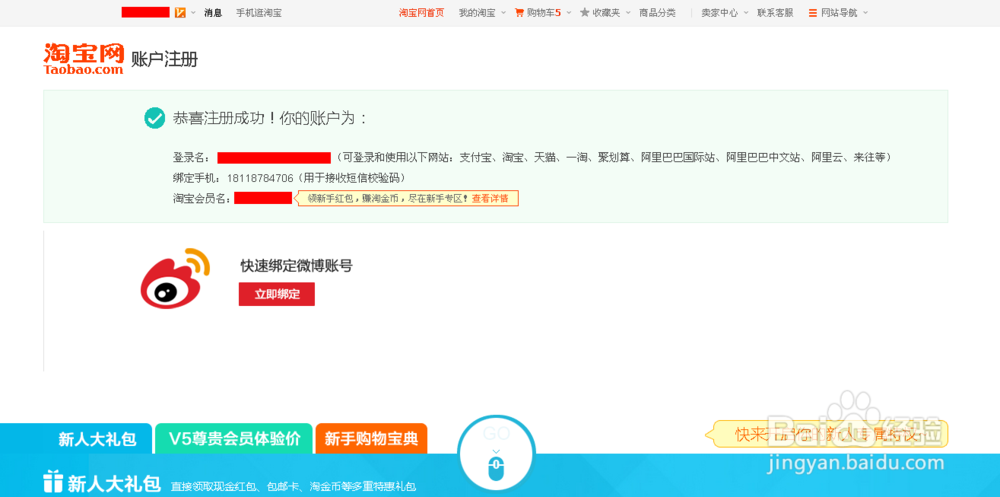This screenshot has width=1000, height=497.
Task: Click the green success checkmark icon
Action: 154,118
